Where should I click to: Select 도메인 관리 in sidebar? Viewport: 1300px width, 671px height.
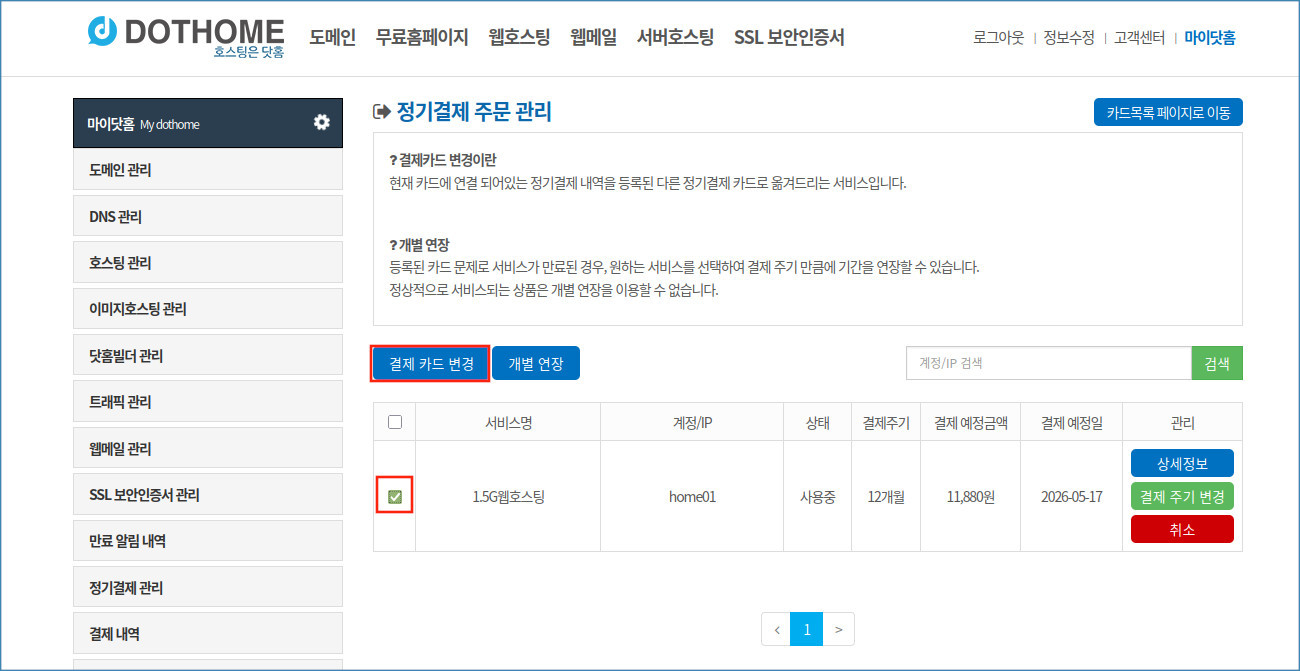(208, 170)
